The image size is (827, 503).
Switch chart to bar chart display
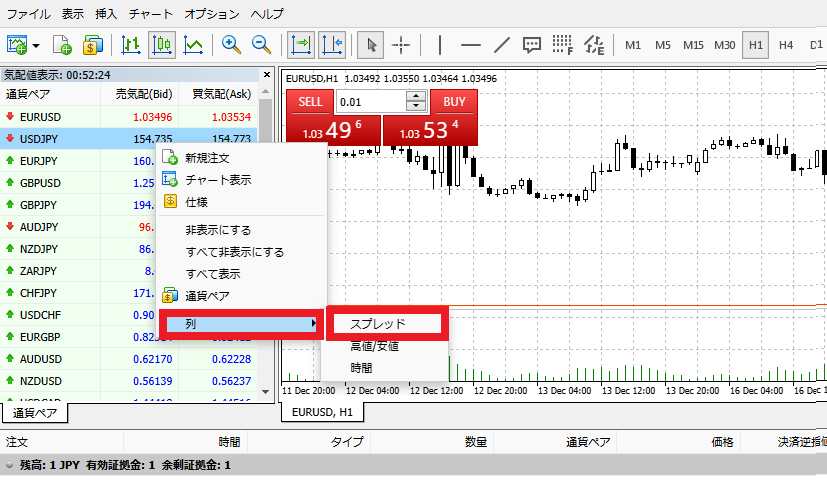click(x=131, y=44)
